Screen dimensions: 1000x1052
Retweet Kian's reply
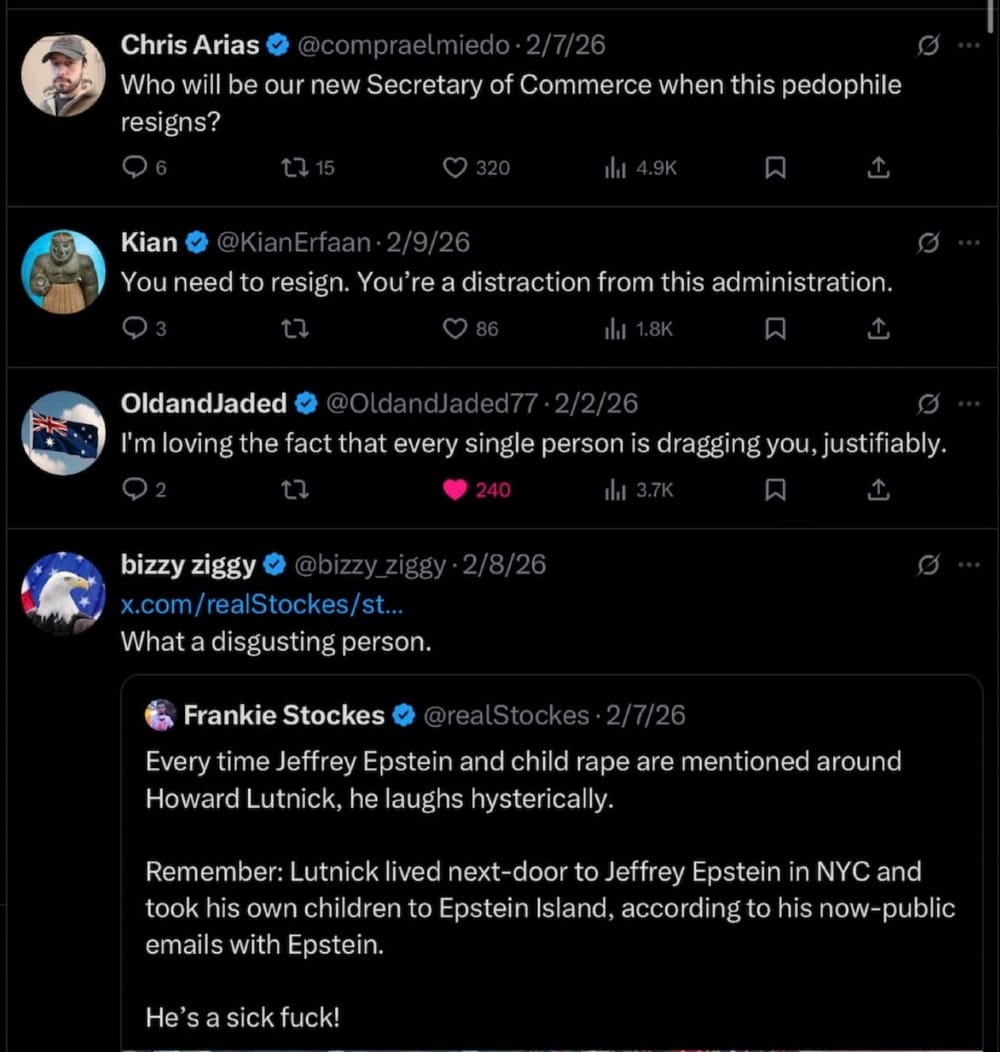[x=295, y=328]
